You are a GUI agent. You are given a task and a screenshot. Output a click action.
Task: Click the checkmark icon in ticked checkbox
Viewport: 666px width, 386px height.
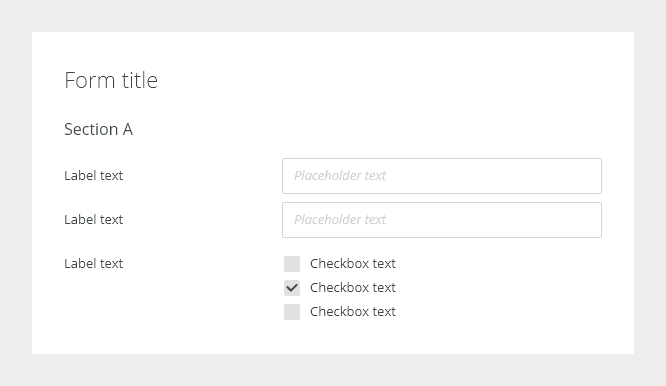[x=292, y=288]
